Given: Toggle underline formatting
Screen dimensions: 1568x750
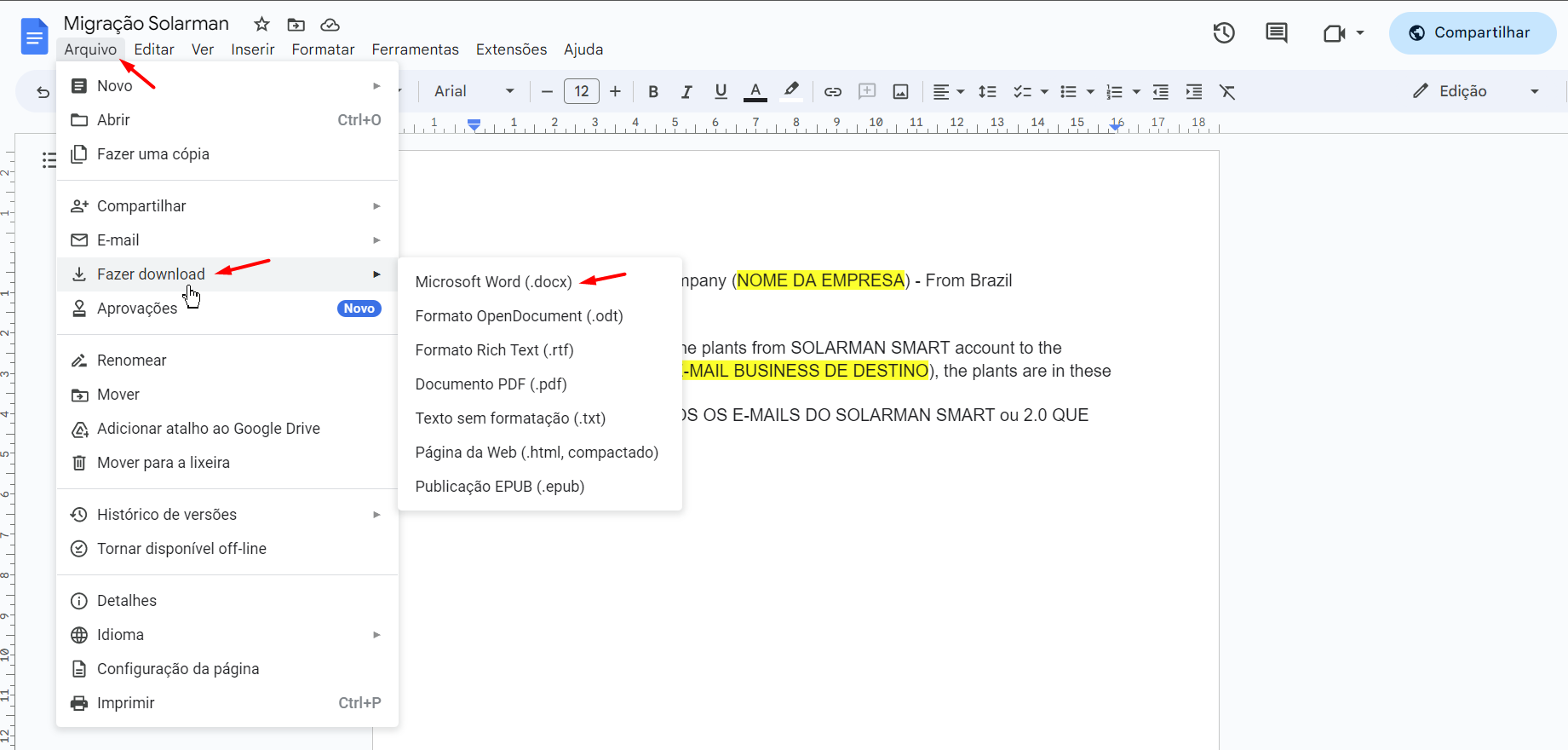Looking at the screenshot, I should click(x=721, y=92).
